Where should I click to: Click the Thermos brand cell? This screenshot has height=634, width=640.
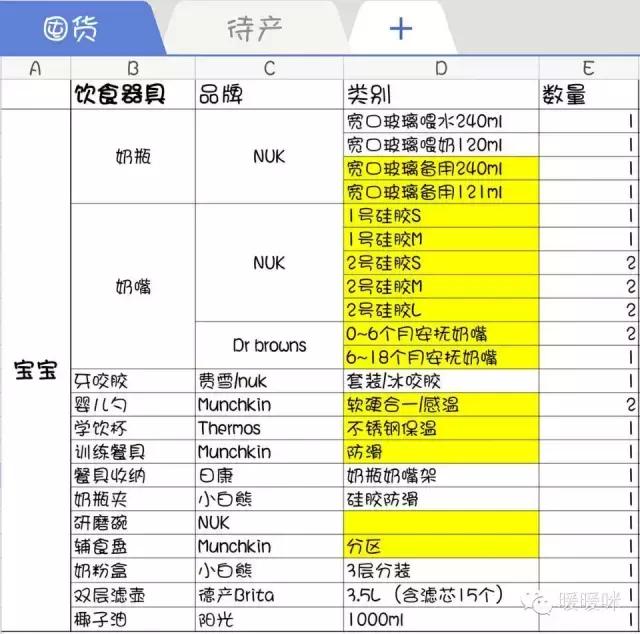(x=269, y=429)
